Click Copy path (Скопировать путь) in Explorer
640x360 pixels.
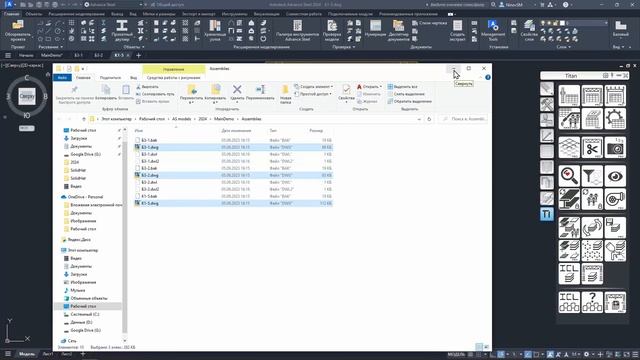pyautogui.click(x=155, y=94)
